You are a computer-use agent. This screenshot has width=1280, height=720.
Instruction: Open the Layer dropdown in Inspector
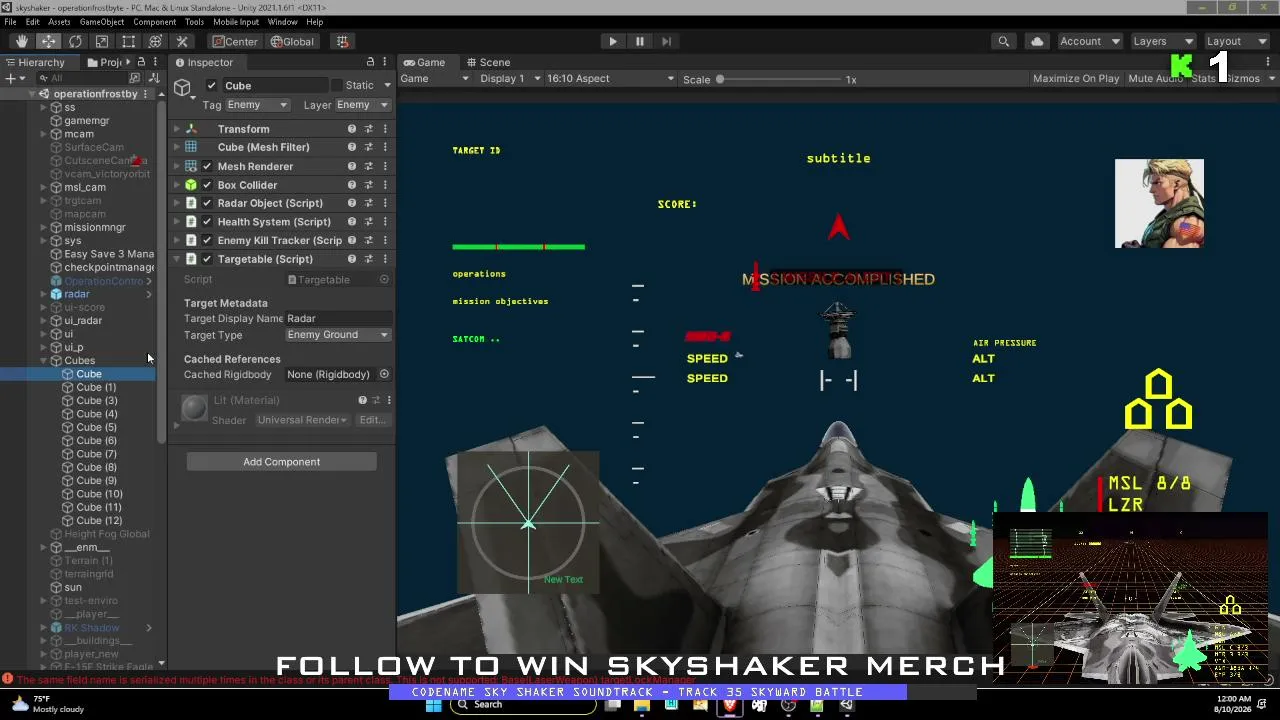pos(362,105)
